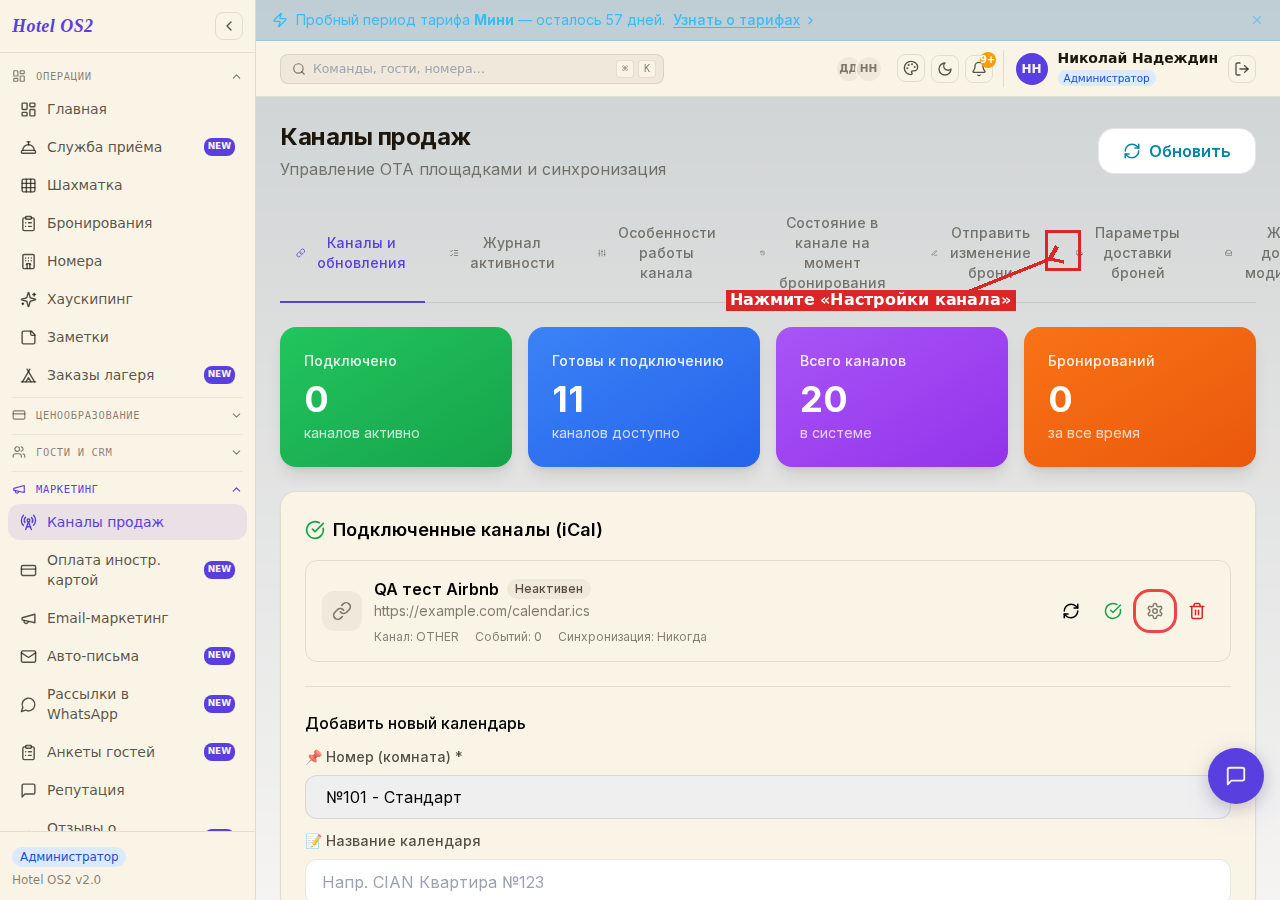Sync the QA тест Airbnb calendar
1280x900 pixels.
pos(1071,611)
